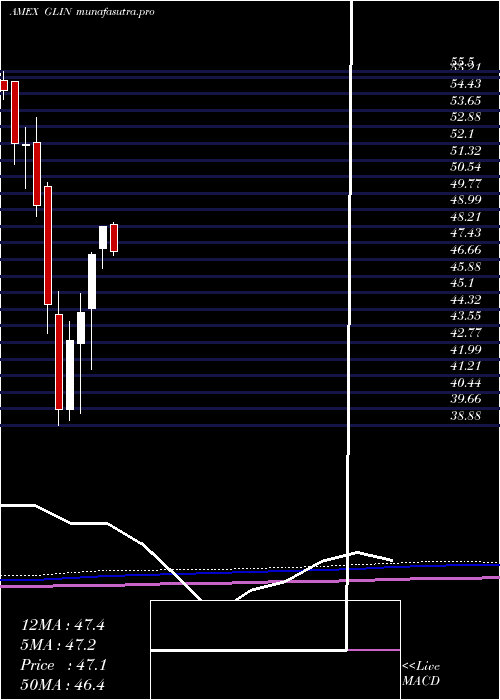Click the 49.77 price axis label
Image resolution: width=500 pixels, height=700 pixels.
[x=465, y=183]
